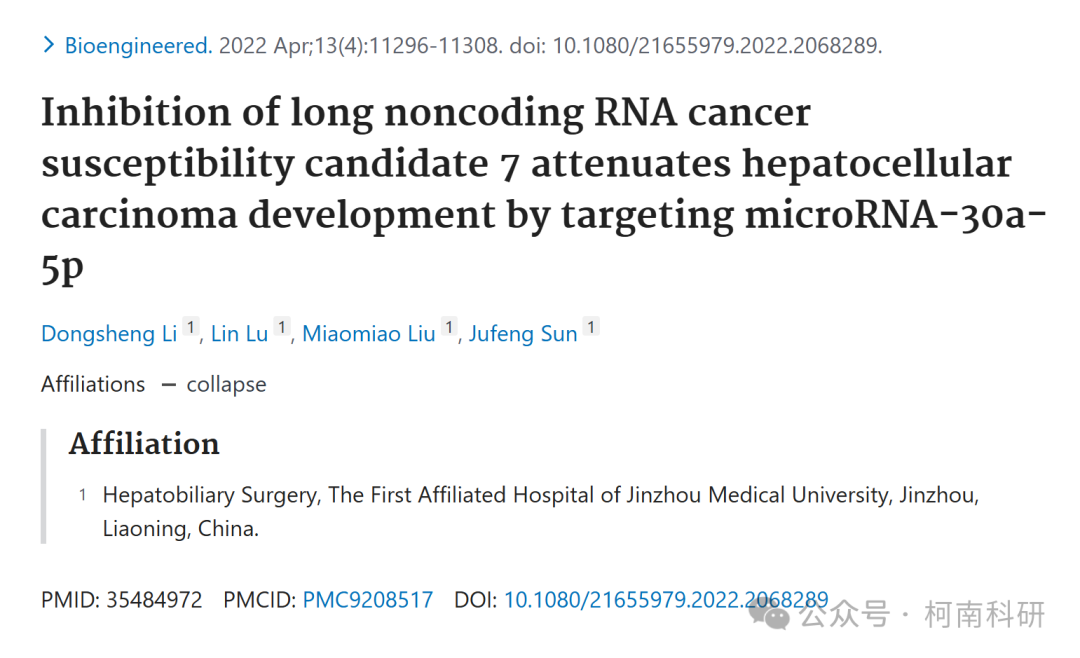Click affiliation superscript 1 after Jufeng Sun
The image size is (1080, 658).
click(591, 327)
